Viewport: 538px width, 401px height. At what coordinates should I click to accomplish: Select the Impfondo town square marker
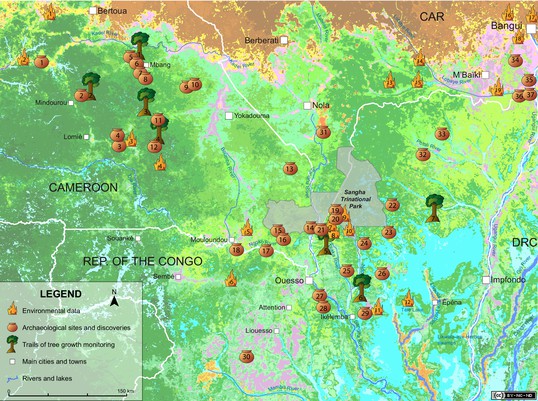tap(486, 280)
